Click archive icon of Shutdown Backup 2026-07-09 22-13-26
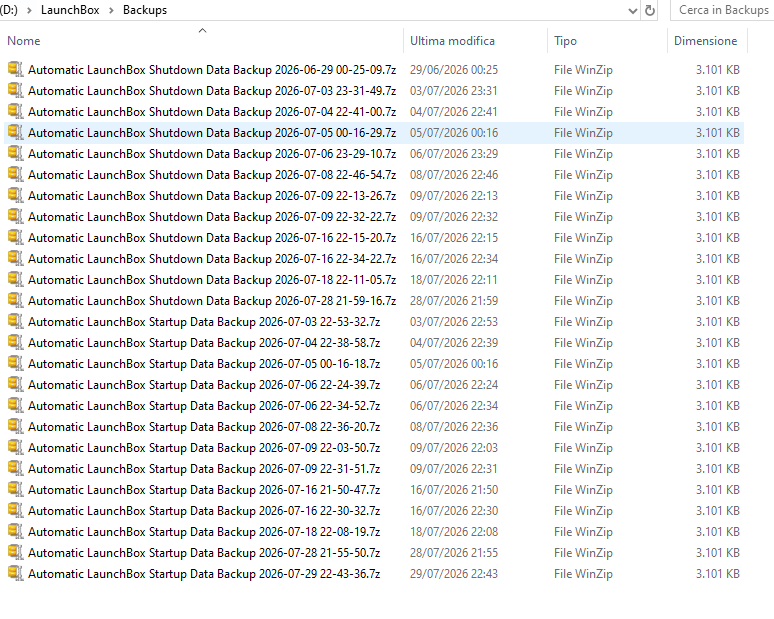774x619 pixels. click(x=15, y=195)
